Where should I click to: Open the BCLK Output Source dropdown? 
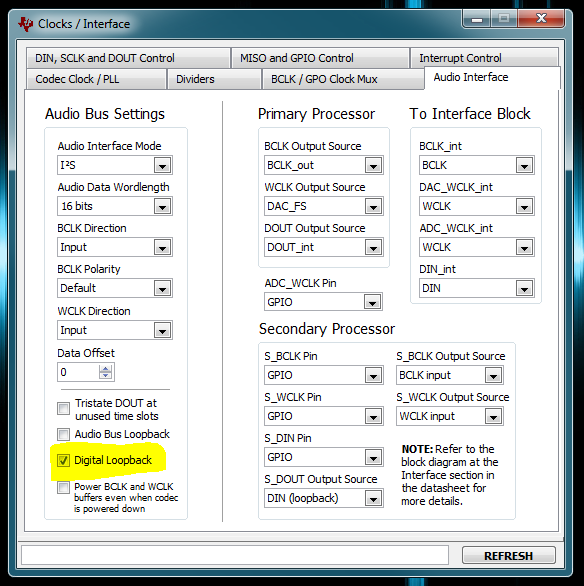click(x=324, y=165)
